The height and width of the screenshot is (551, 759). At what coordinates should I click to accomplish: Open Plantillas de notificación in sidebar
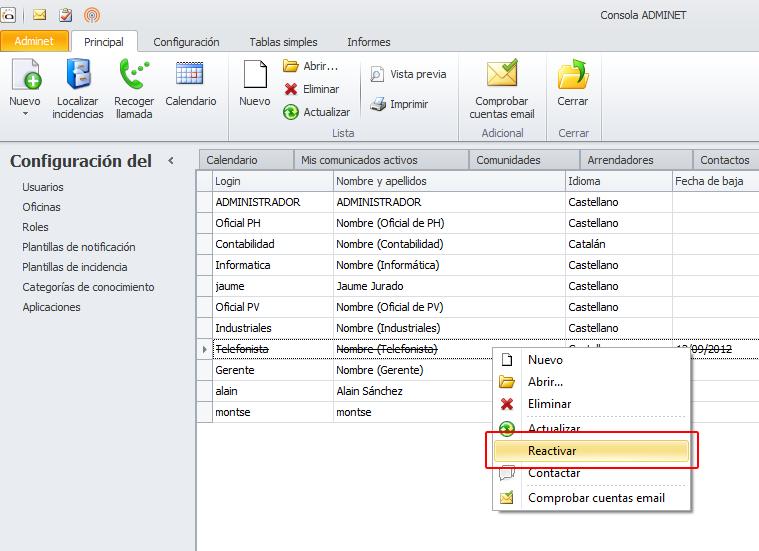[x=79, y=247]
